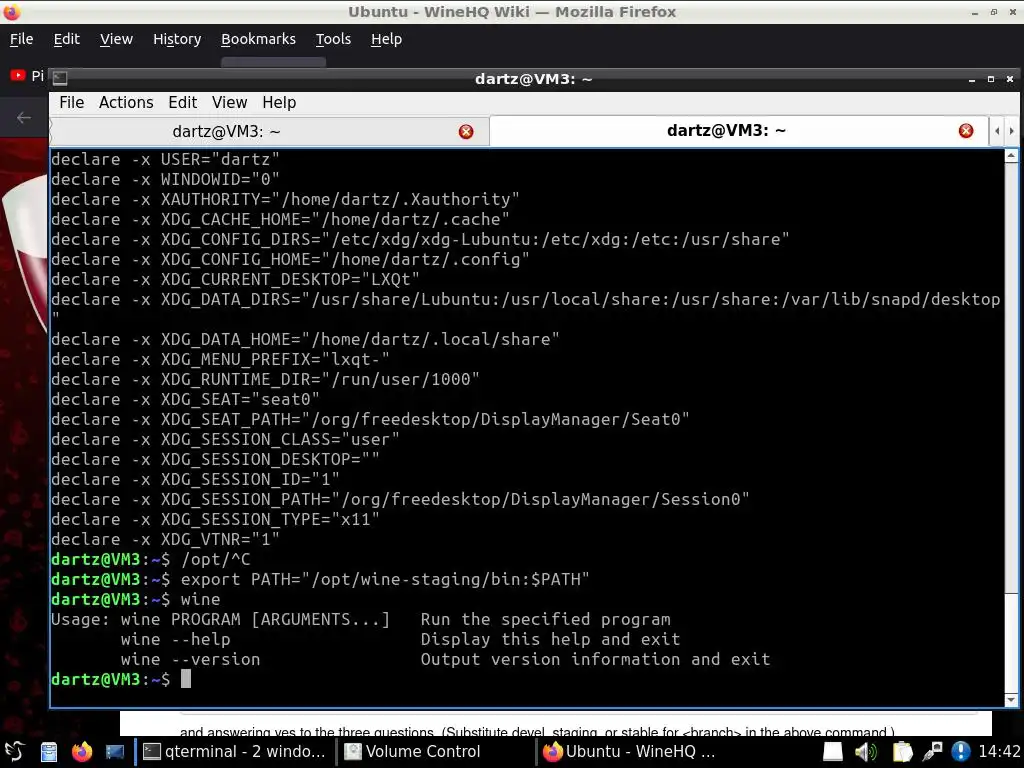
Task: Select YouTube tab in Firefox
Action: click(26, 76)
